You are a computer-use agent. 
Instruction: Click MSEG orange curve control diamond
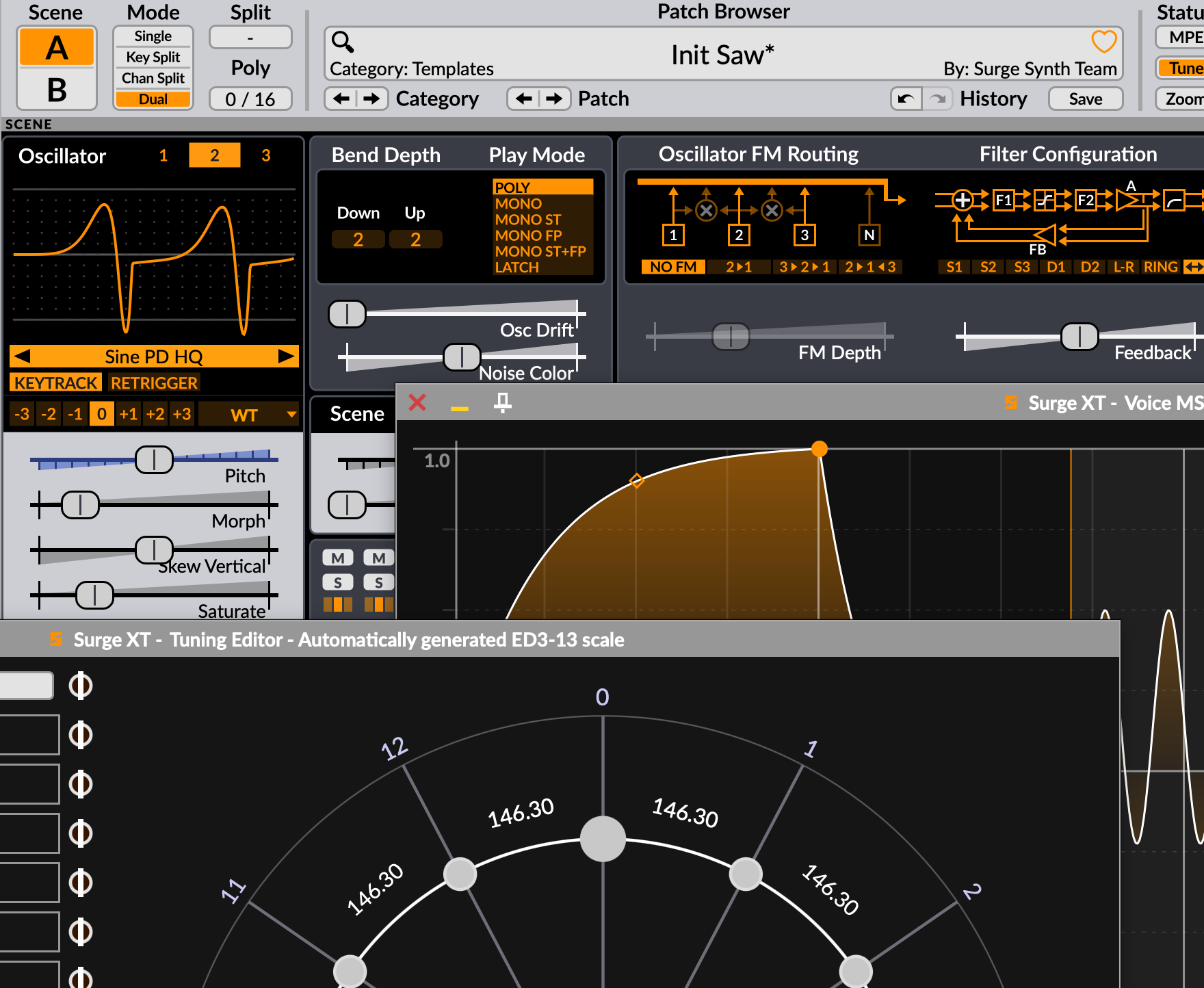[x=637, y=481]
